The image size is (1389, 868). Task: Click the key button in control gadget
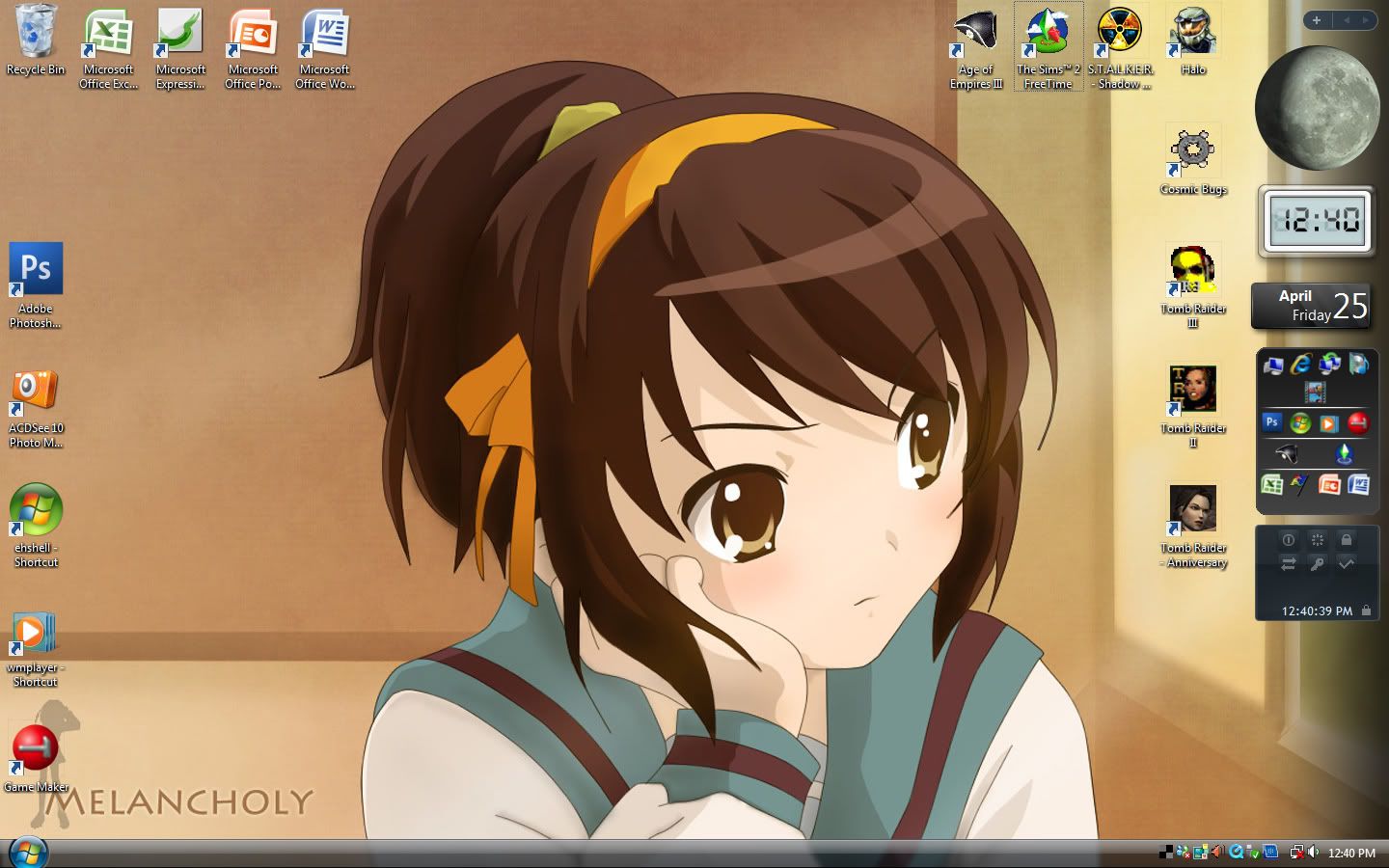(1318, 564)
